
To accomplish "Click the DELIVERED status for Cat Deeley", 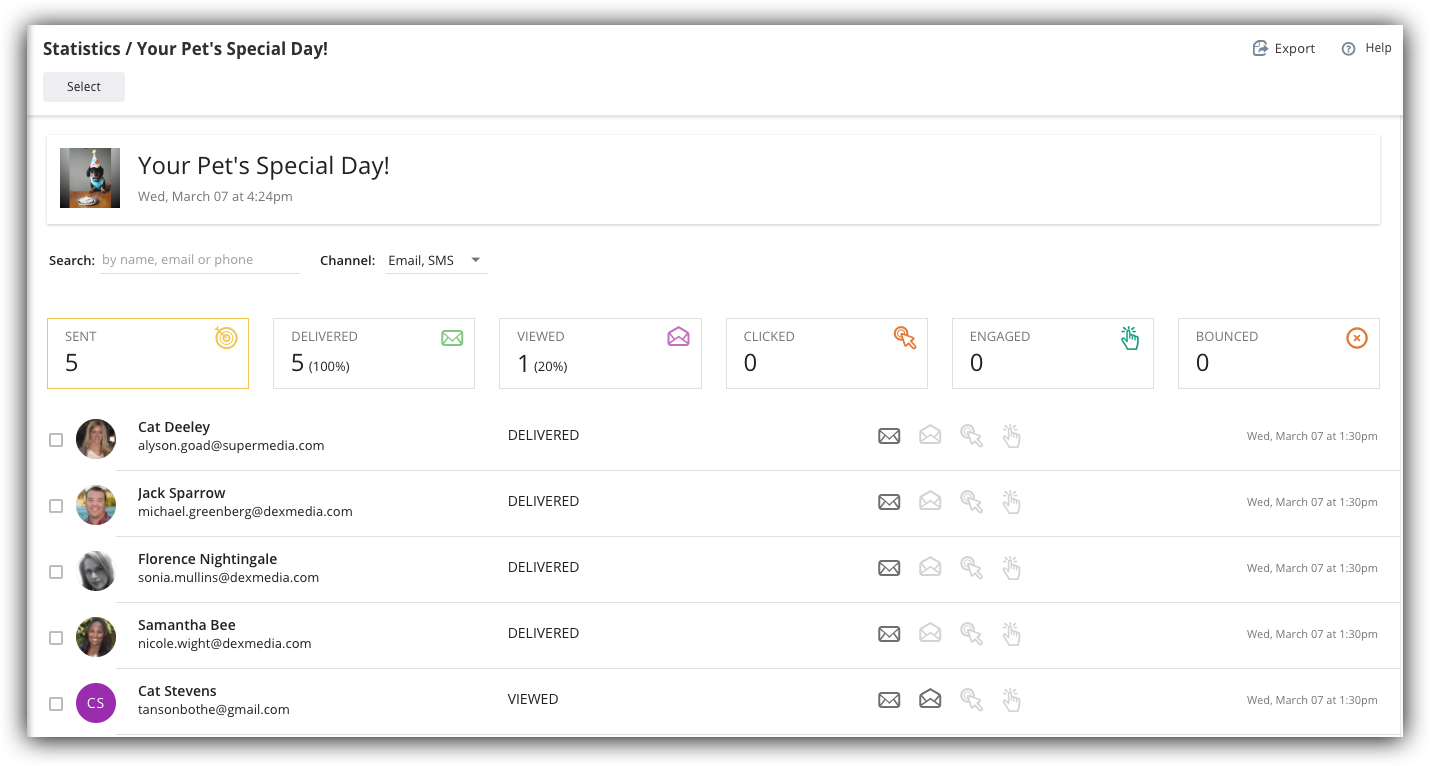I will pos(543,435).
